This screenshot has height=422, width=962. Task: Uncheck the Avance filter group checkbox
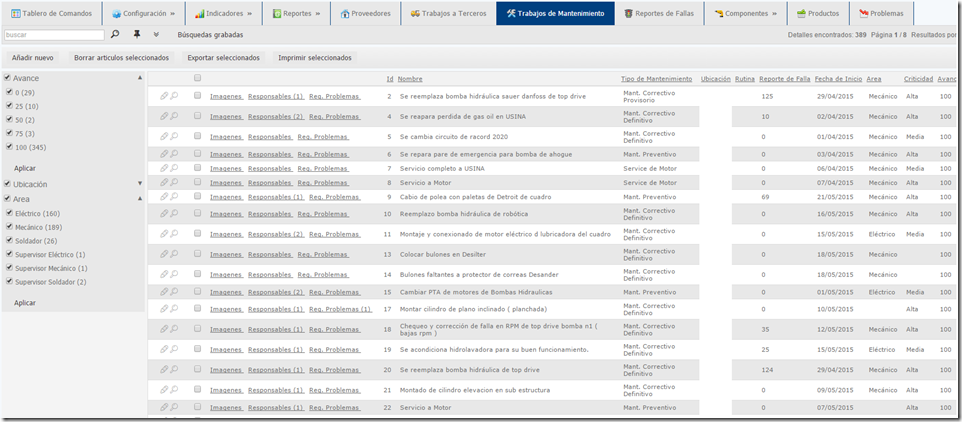click(7, 78)
